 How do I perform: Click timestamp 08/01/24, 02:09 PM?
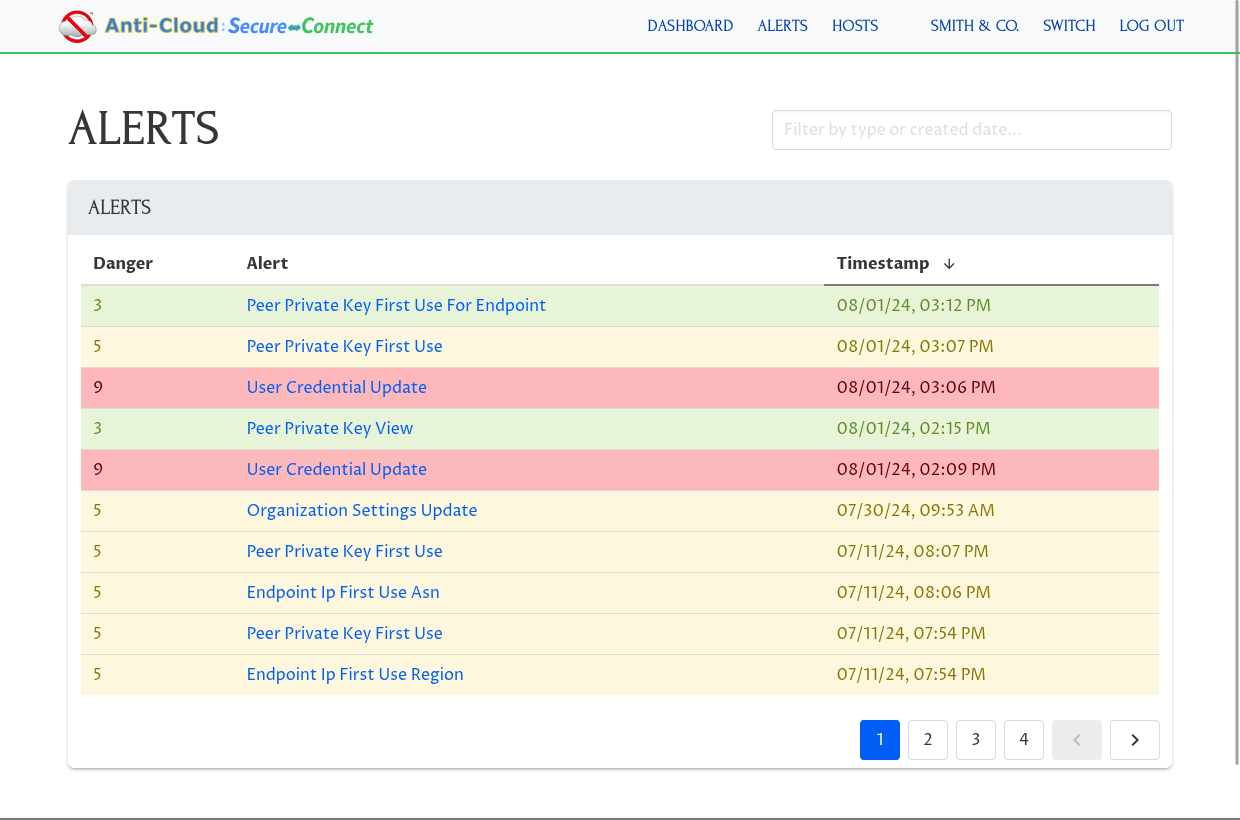tap(916, 469)
